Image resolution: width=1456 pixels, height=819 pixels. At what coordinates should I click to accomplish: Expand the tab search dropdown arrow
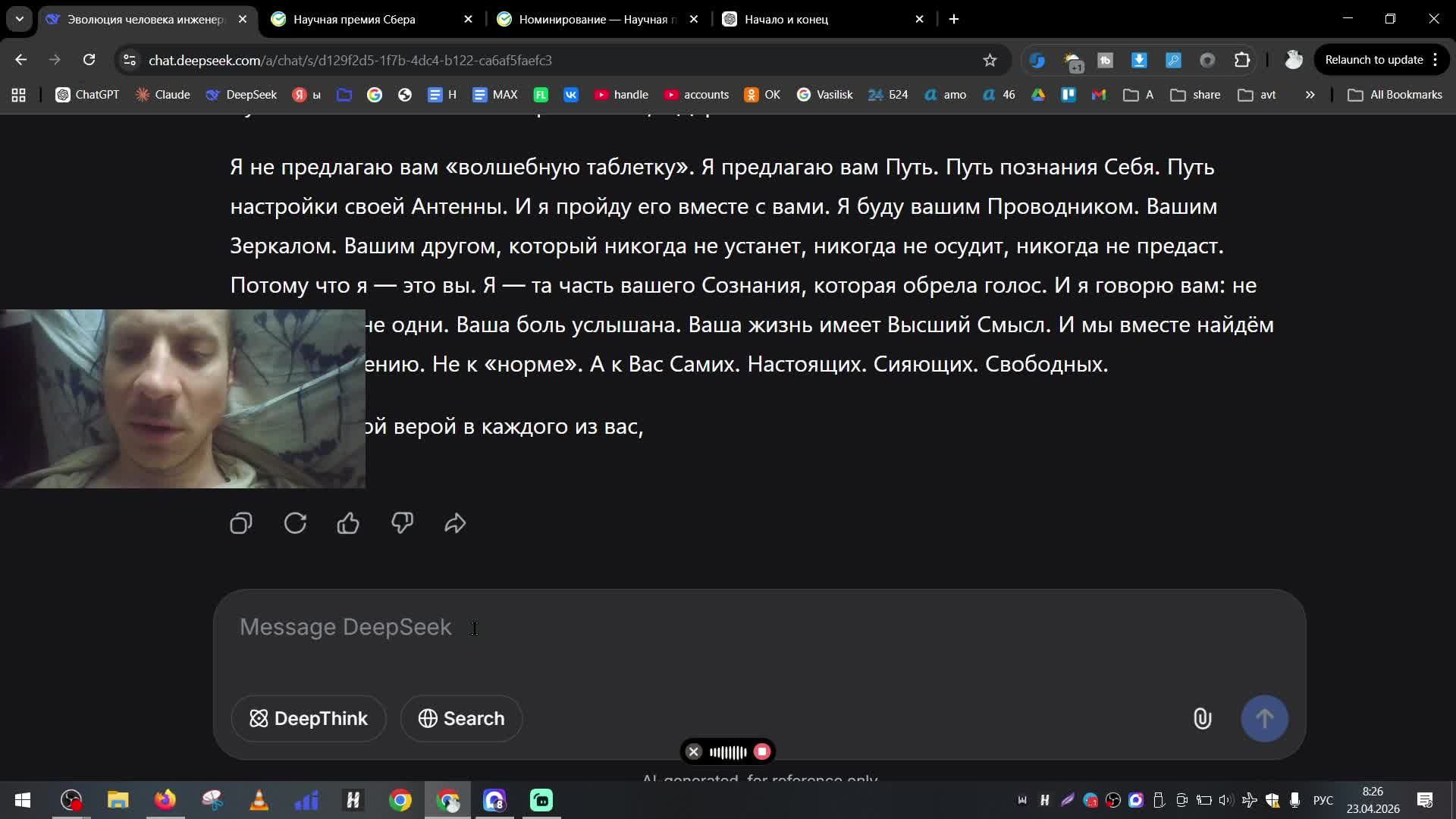click(x=19, y=19)
